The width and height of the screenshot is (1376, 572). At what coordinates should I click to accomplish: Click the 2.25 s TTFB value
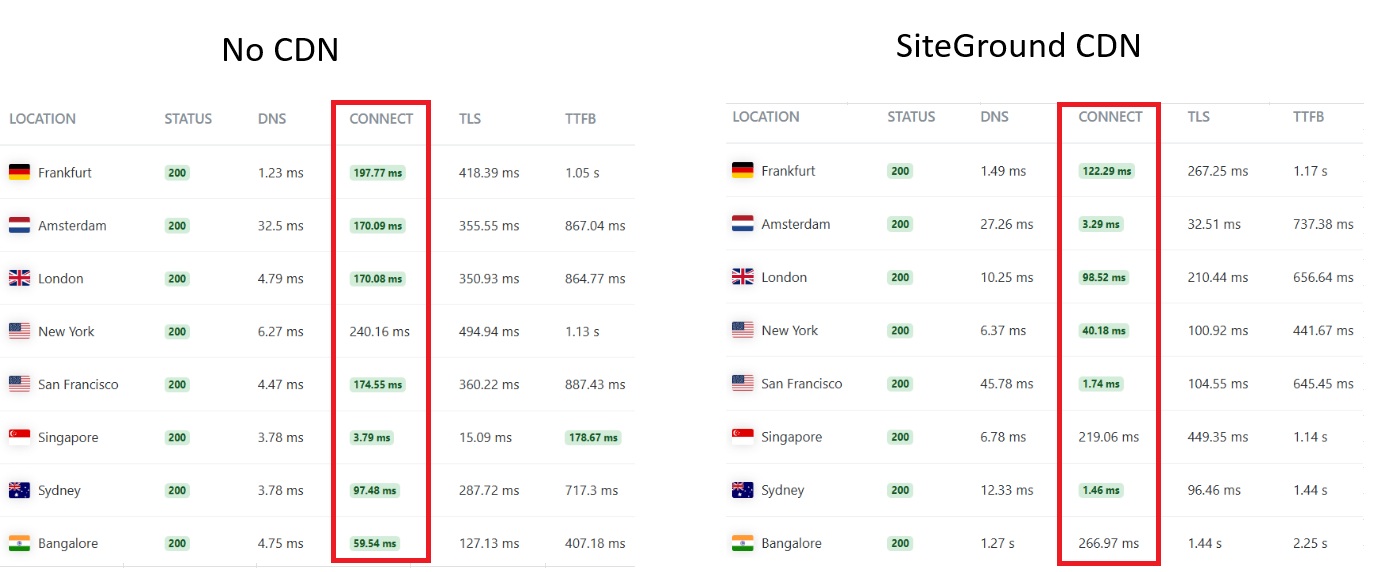pyautogui.click(x=1310, y=543)
